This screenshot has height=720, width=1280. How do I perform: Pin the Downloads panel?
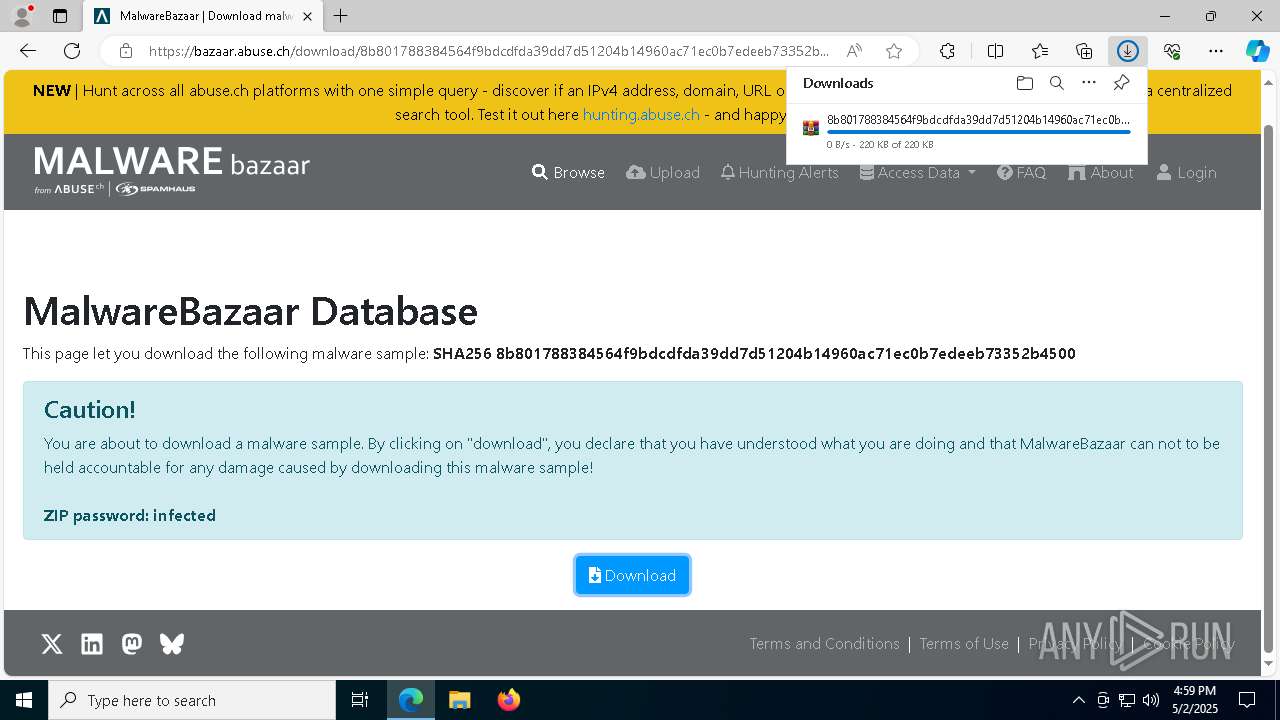1121,83
